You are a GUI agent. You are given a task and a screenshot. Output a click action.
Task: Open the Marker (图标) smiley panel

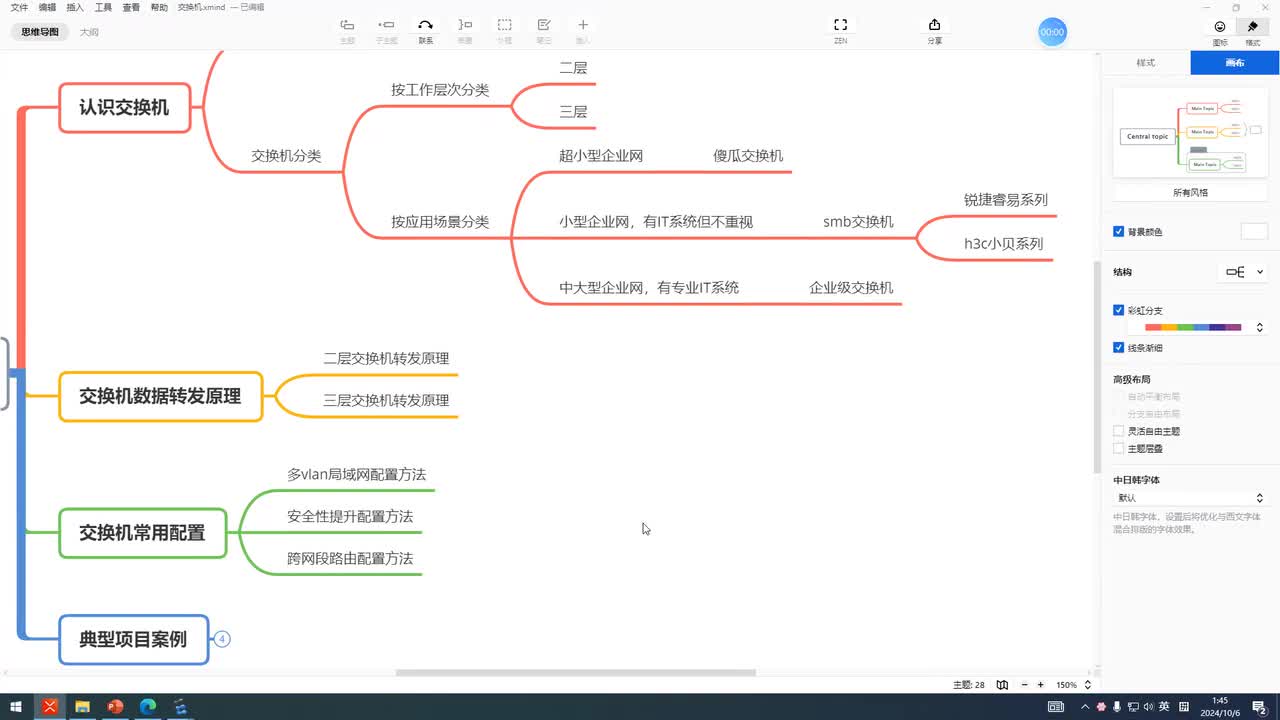pos(1220,27)
